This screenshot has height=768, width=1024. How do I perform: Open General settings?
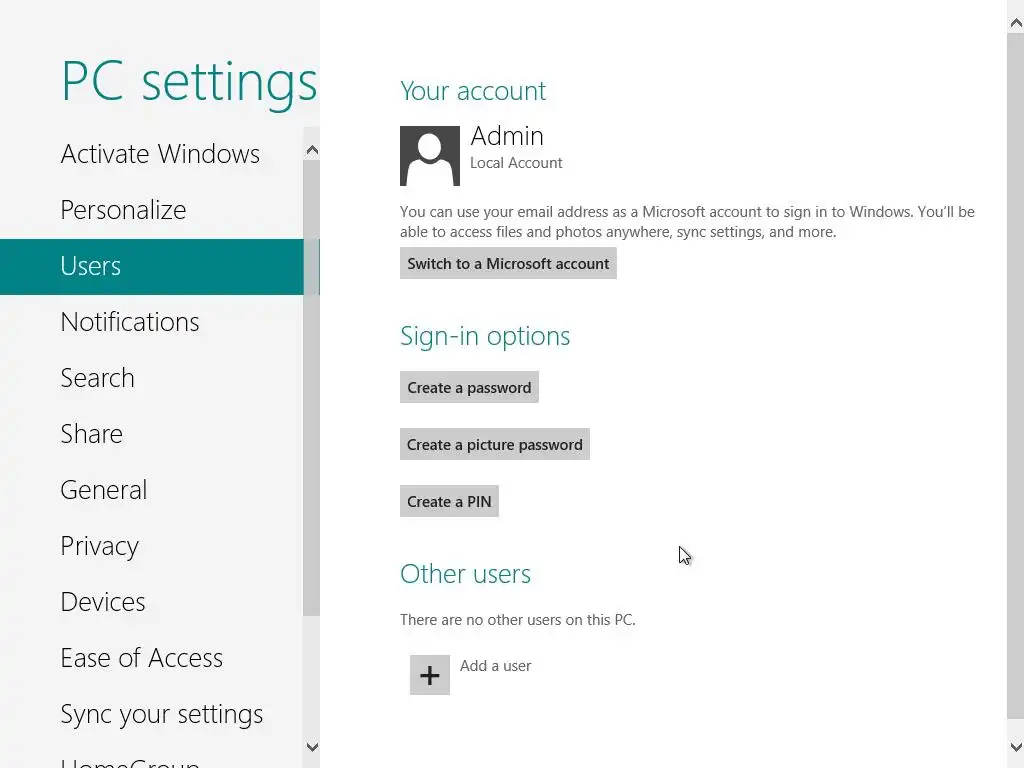point(103,490)
